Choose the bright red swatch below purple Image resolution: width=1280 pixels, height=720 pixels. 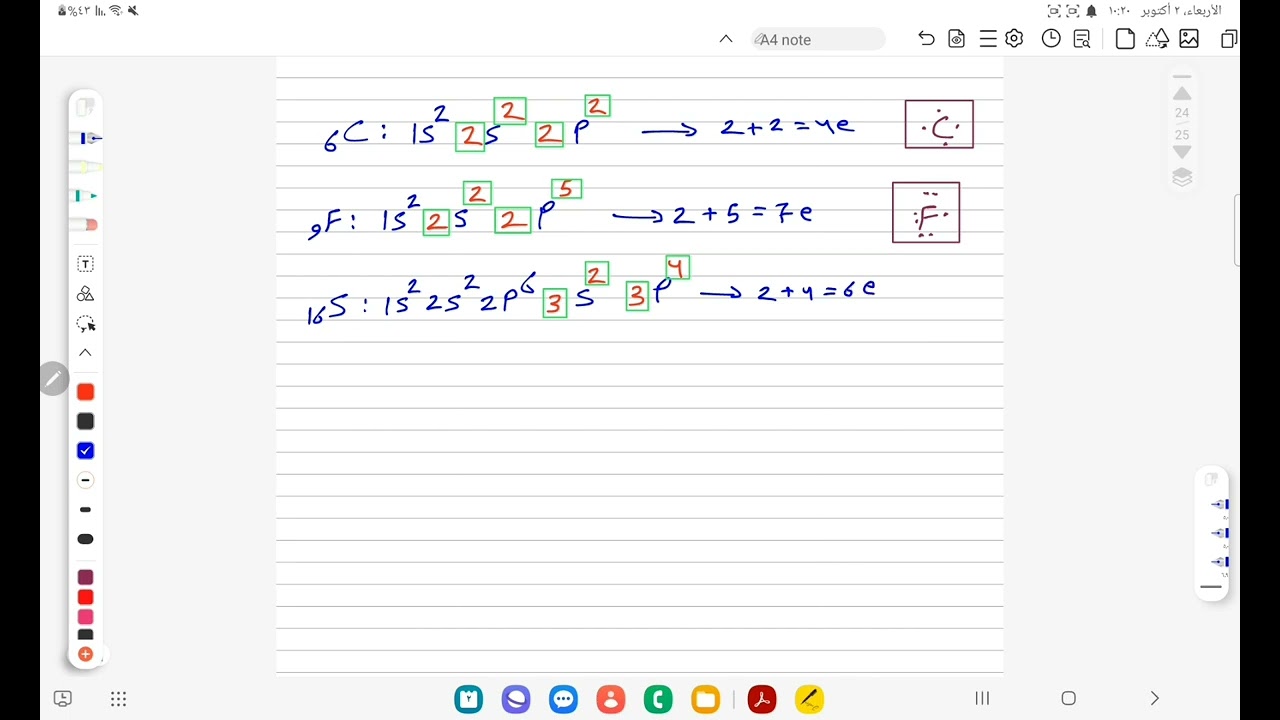coord(85,597)
